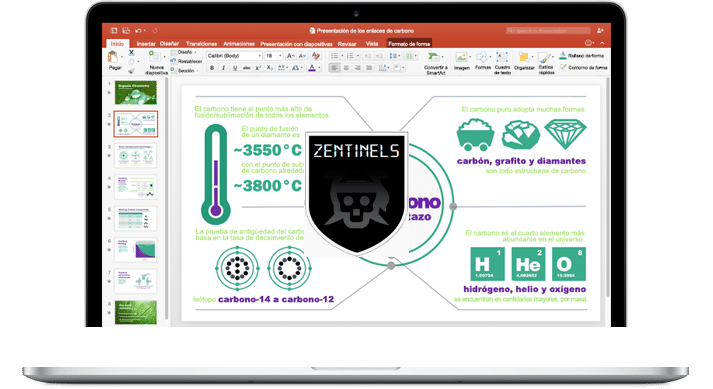The width and height of the screenshot is (713, 389).
Task: Click the slide editor vertical scrollbar
Action: click(x=608, y=187)
